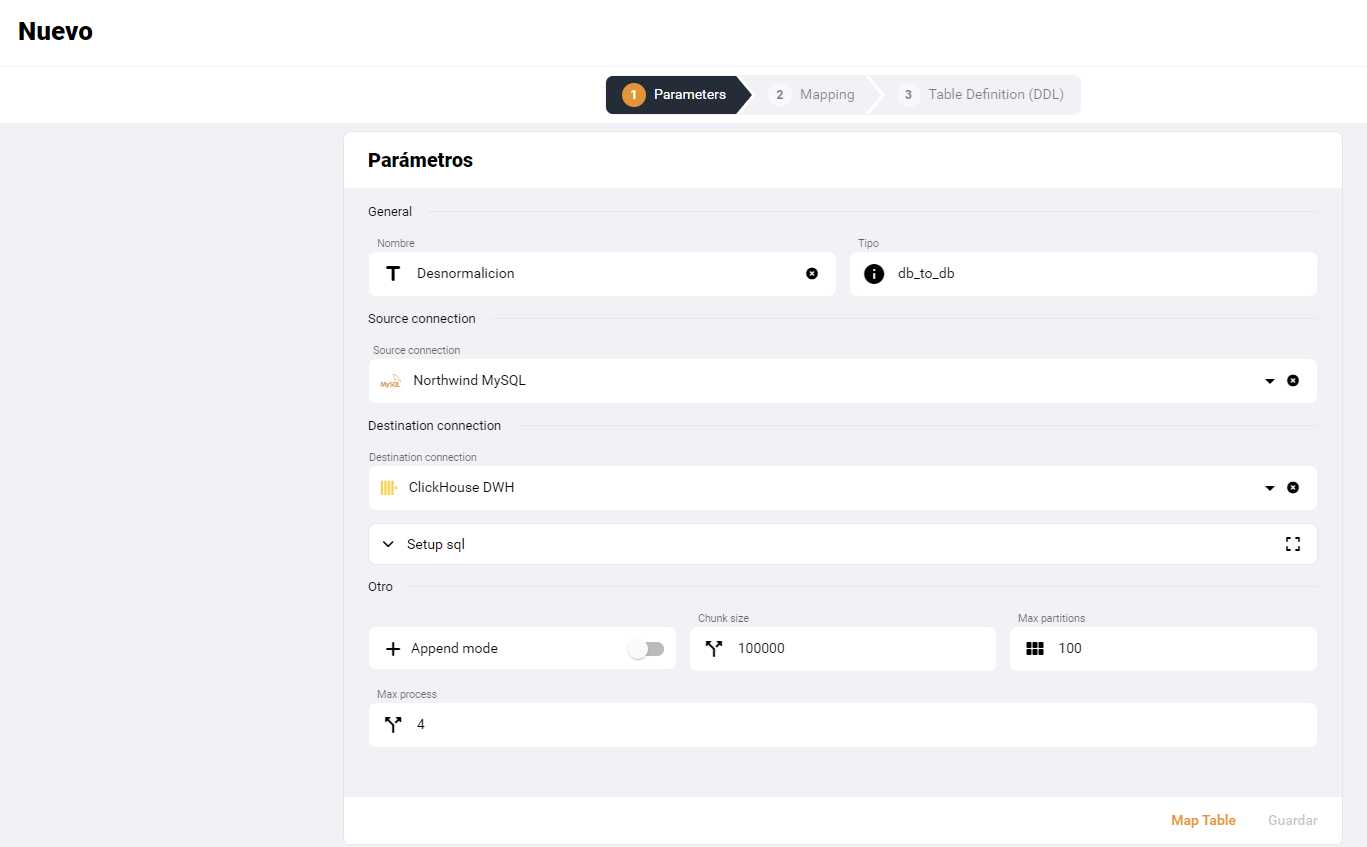Clear the Northwind MySQL source connection
The image size is (1367, 847).
(1293, 381)
